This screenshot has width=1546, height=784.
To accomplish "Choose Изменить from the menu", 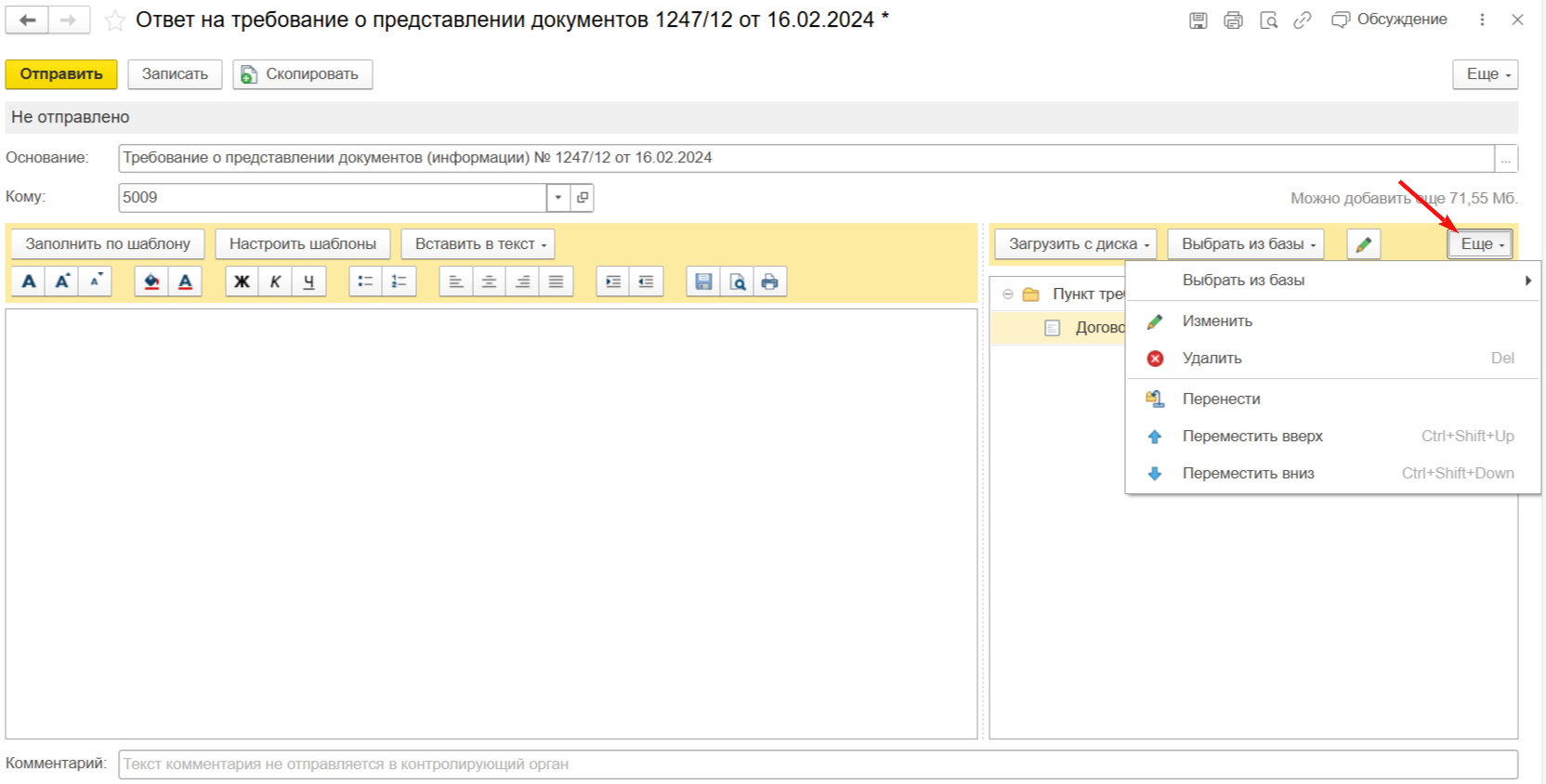I will coord(1332,321).
